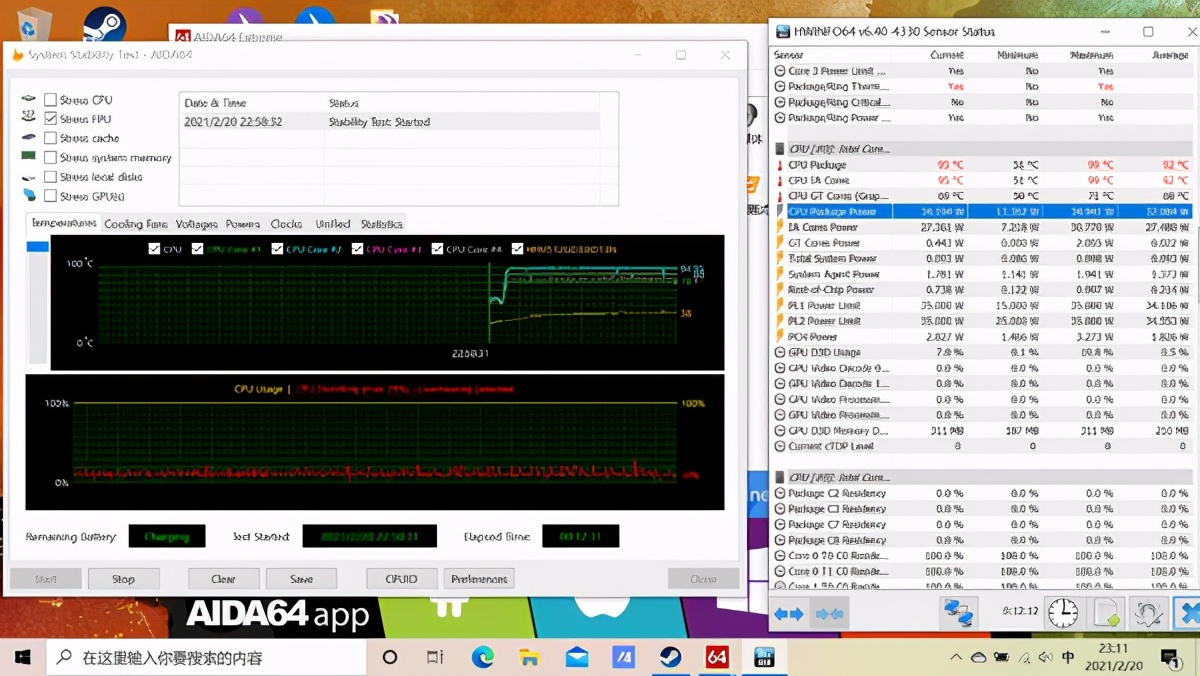1200x676 pixels.
Task: Click the HWiNFO network remote monitoring icon
Action: [957, 612]
